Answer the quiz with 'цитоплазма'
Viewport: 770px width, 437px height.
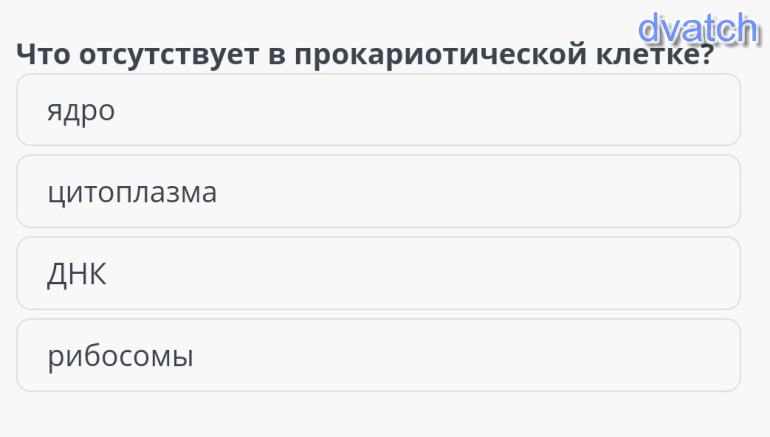(x=378, y=191)
